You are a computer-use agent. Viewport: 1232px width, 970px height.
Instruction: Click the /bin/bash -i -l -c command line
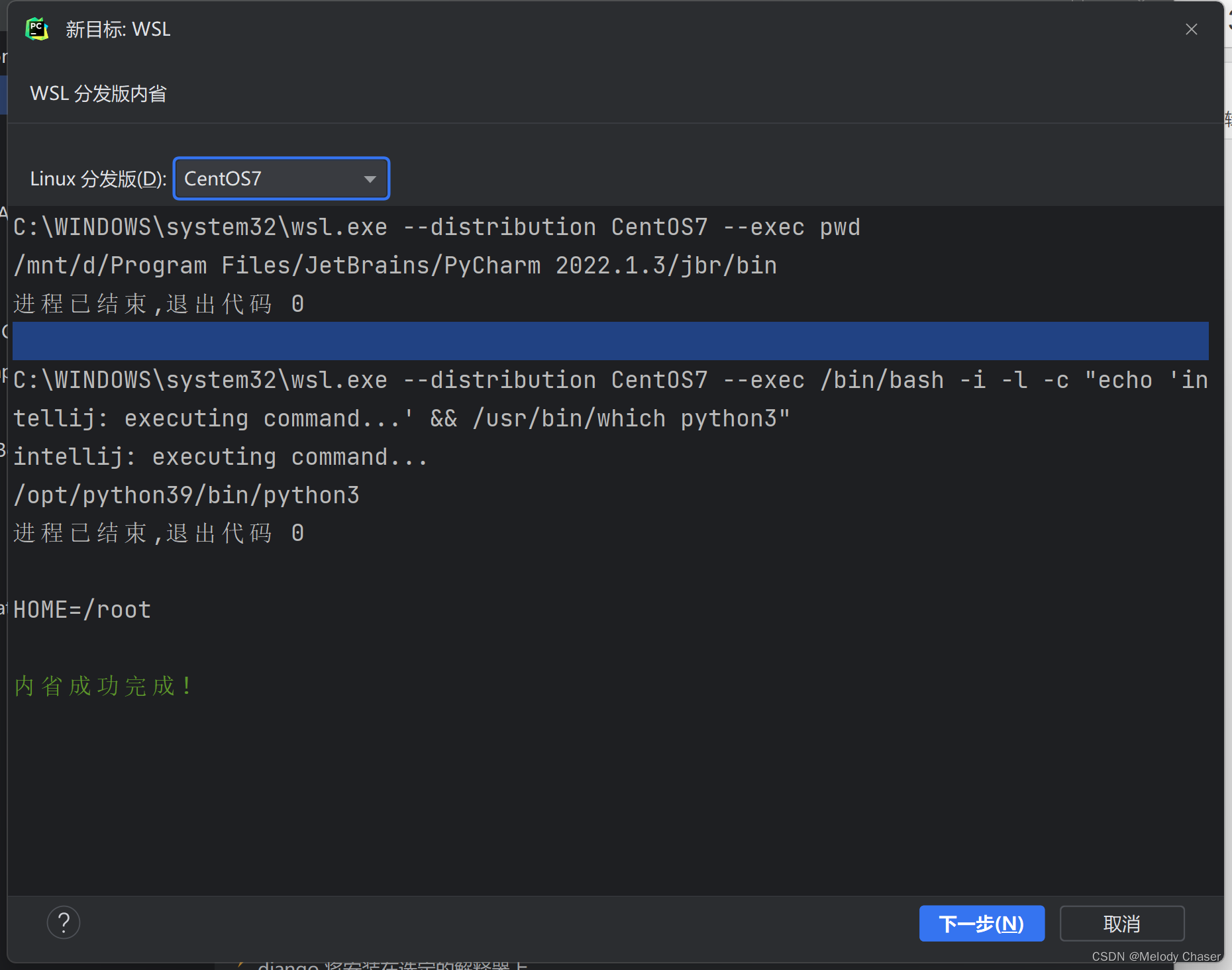pos(611,380)
